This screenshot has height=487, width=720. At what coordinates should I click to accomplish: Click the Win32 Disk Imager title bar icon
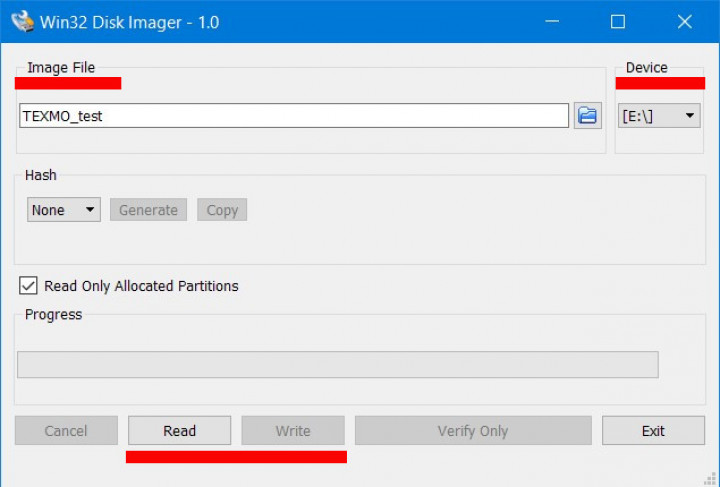click(x=22, y=21)
